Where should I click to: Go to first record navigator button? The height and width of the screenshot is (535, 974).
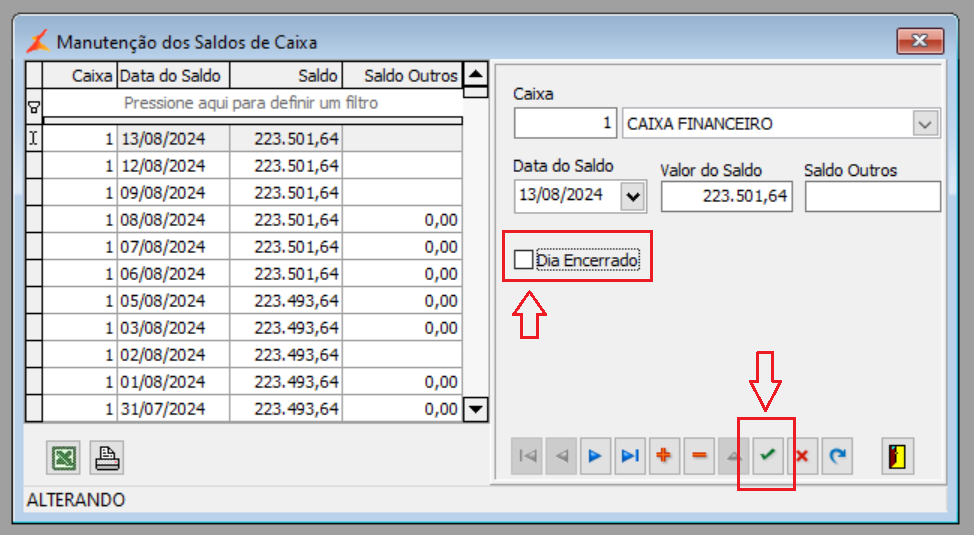527,456
